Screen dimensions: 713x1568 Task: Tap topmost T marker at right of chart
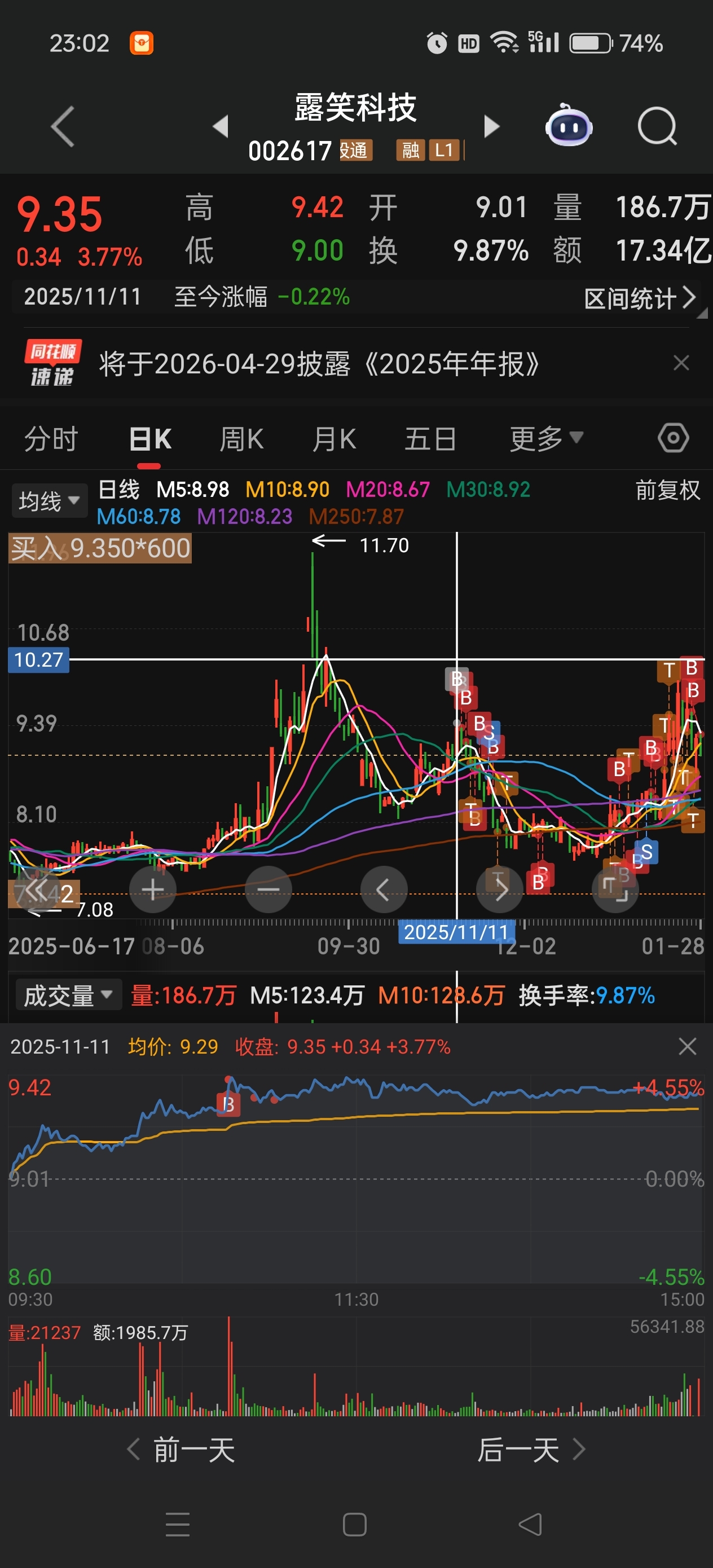669,670
